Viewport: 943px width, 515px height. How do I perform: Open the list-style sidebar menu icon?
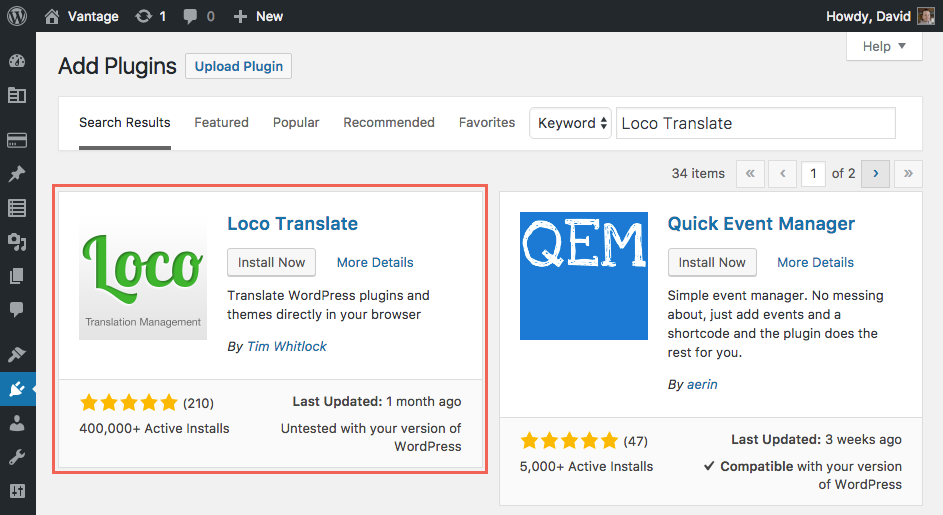pos(17,208)
